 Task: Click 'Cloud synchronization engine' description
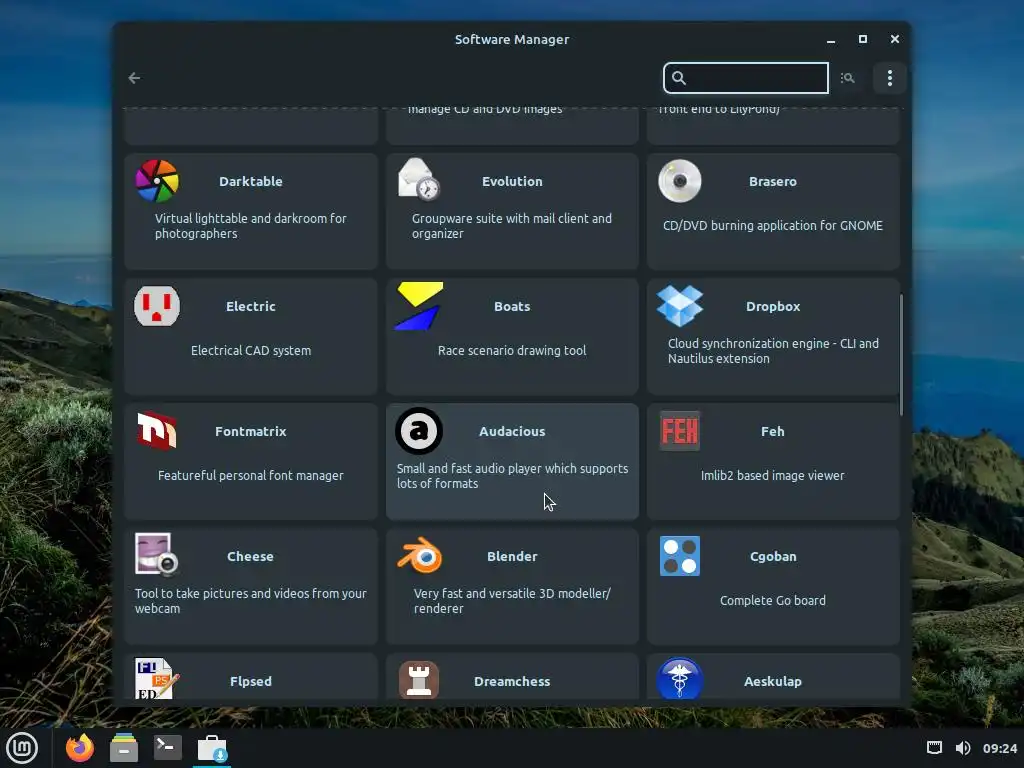773,351
